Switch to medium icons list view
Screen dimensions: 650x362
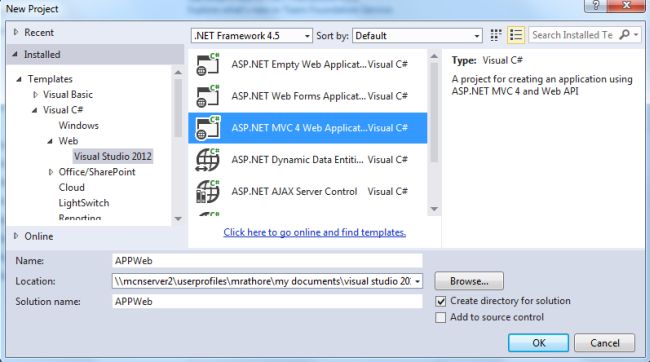point(516,35)
